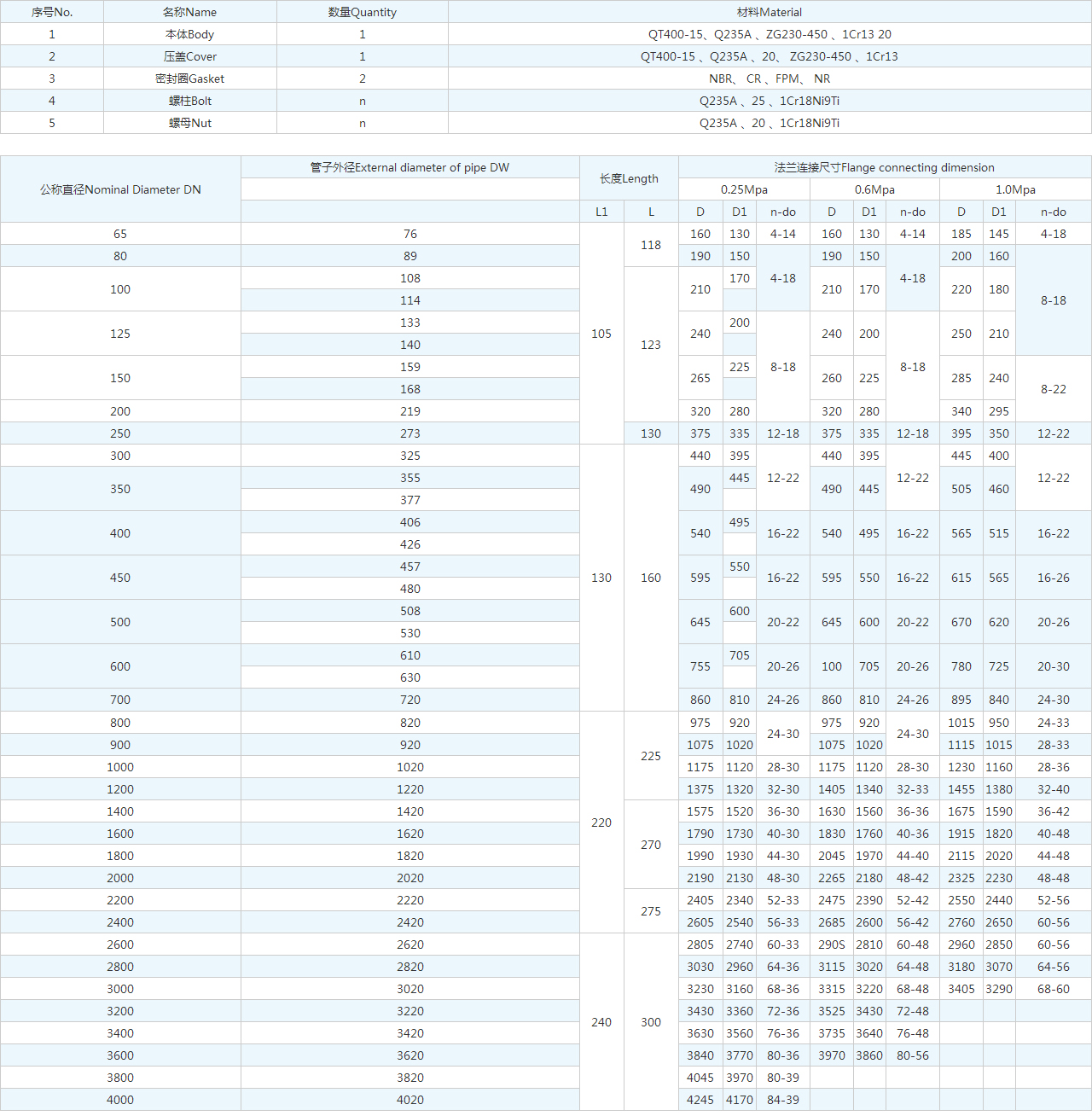The height and width of the screenshot is (1116, 1092).
Task: Click the NBR, CR, FPM, NR material cell
Action: [769, 78]
